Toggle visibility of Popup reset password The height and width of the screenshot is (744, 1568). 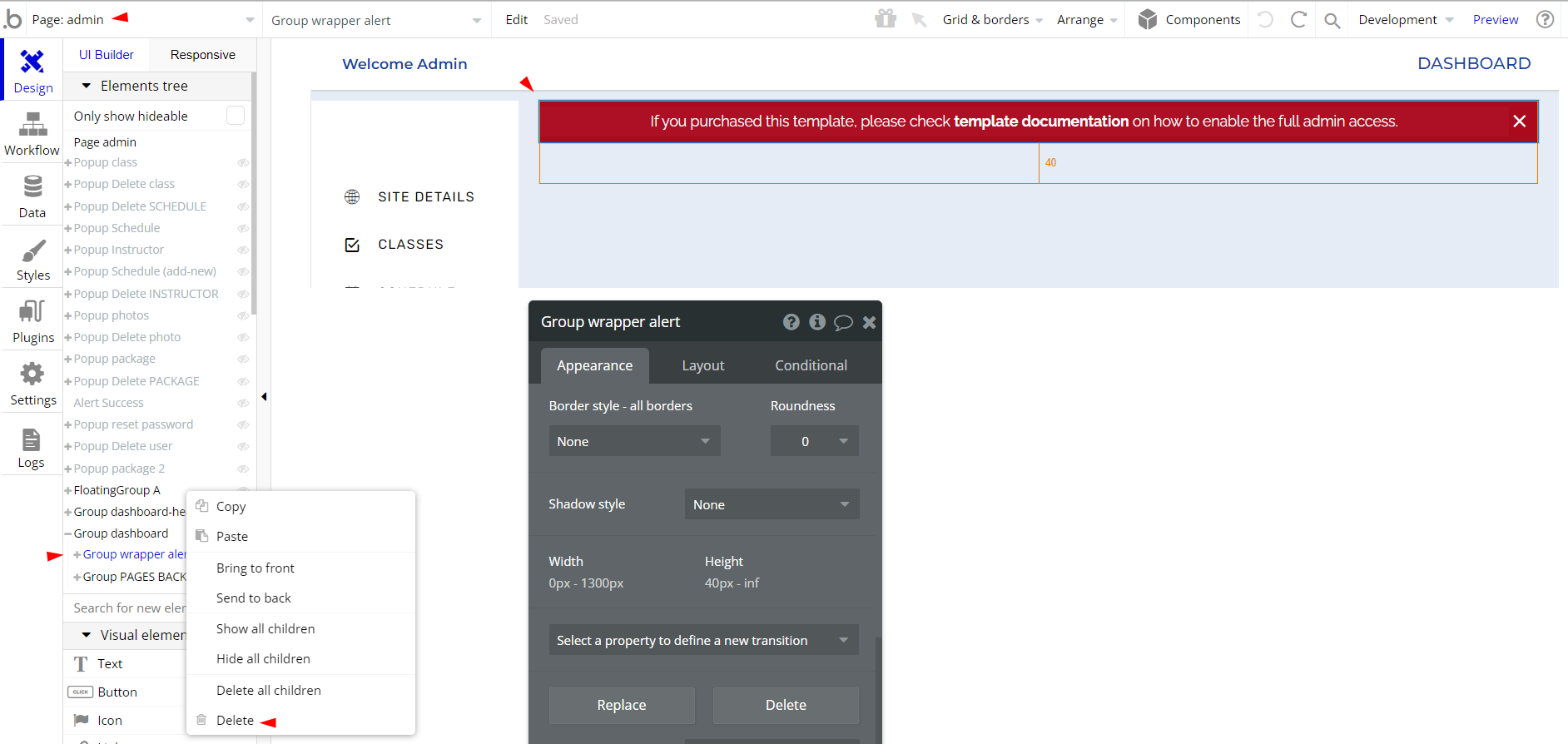(243, 424)
